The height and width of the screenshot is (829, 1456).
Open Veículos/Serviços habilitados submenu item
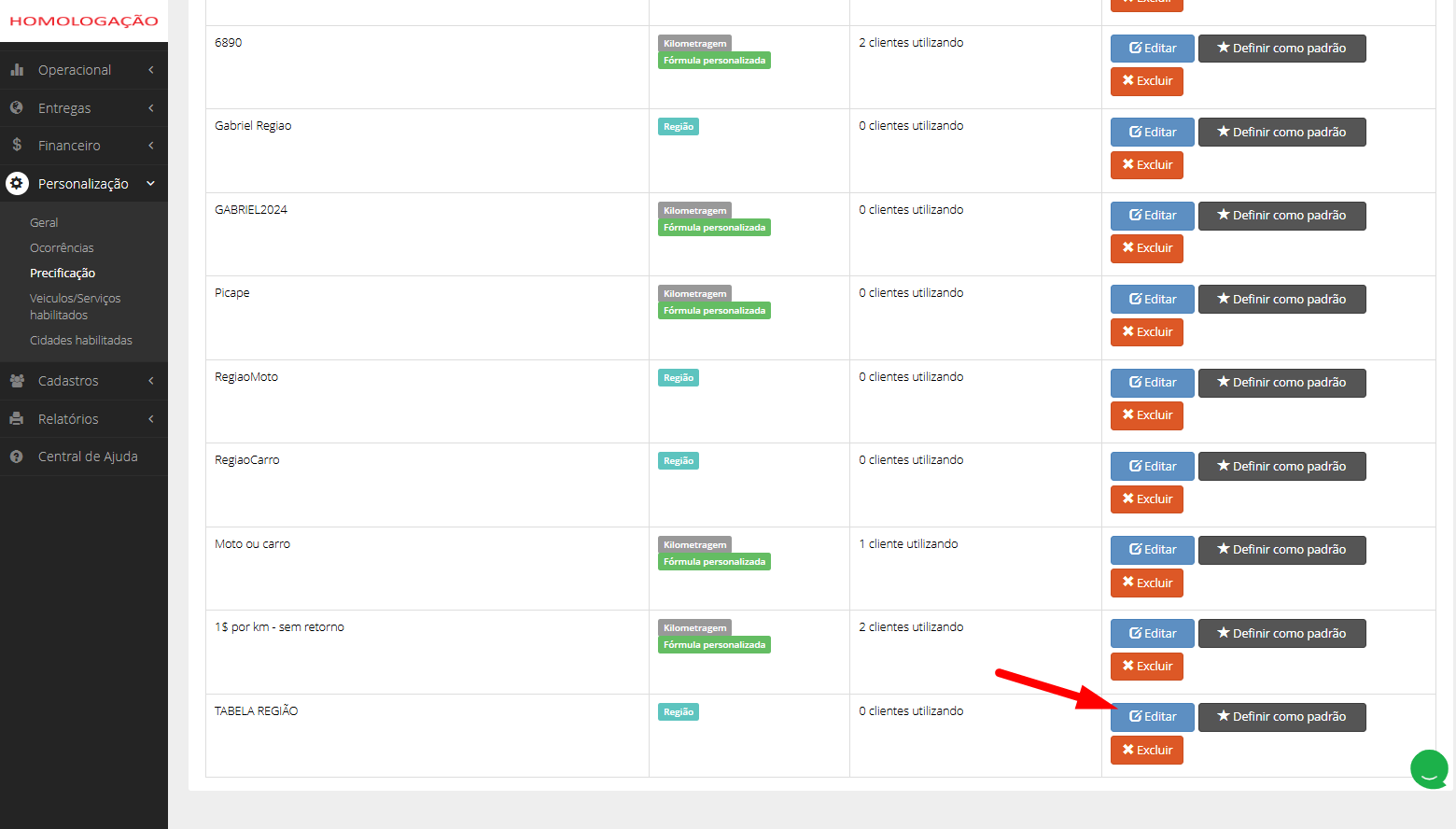tap(76, 307)
